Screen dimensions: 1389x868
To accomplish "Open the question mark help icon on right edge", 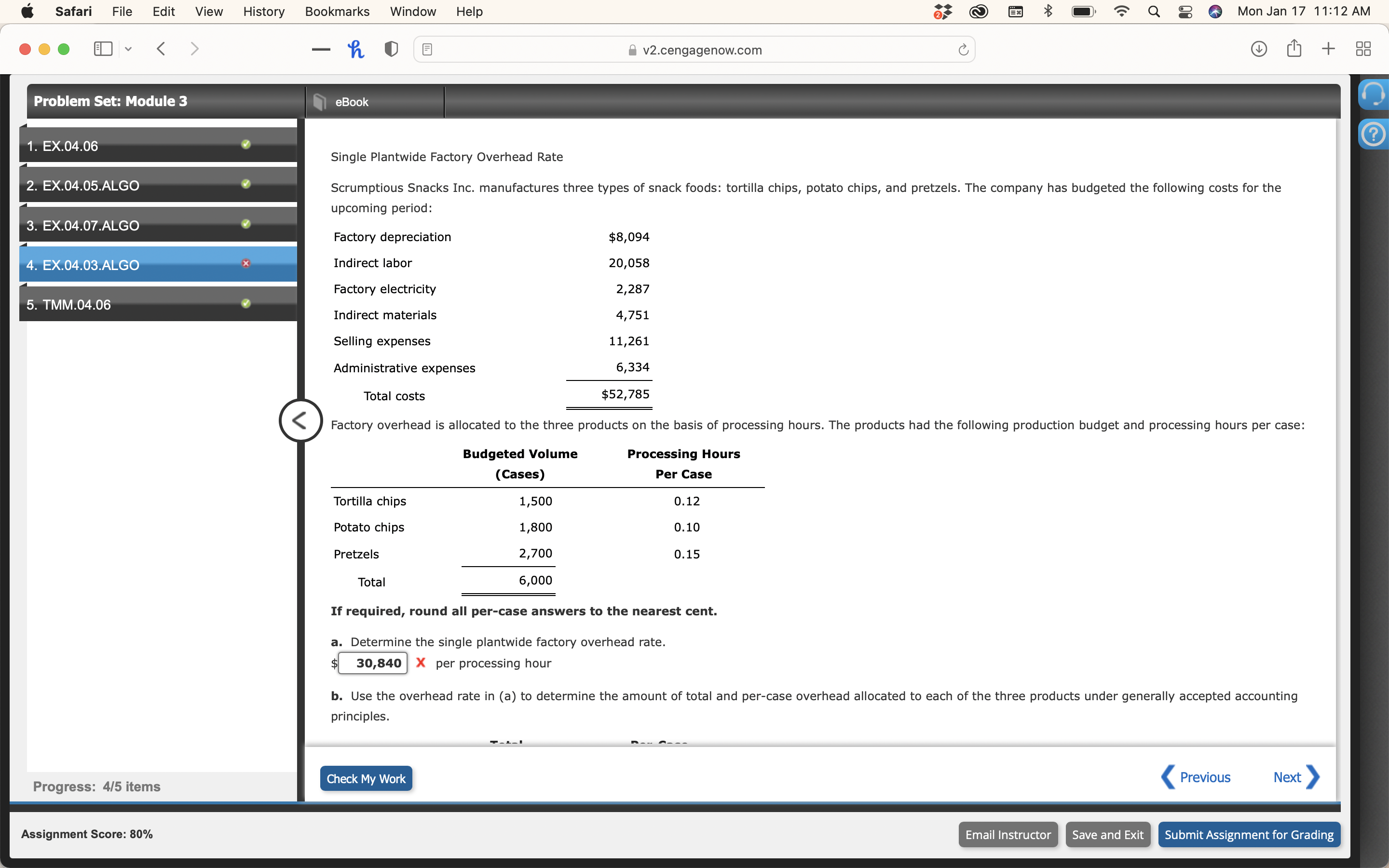I will [1374, 134].
